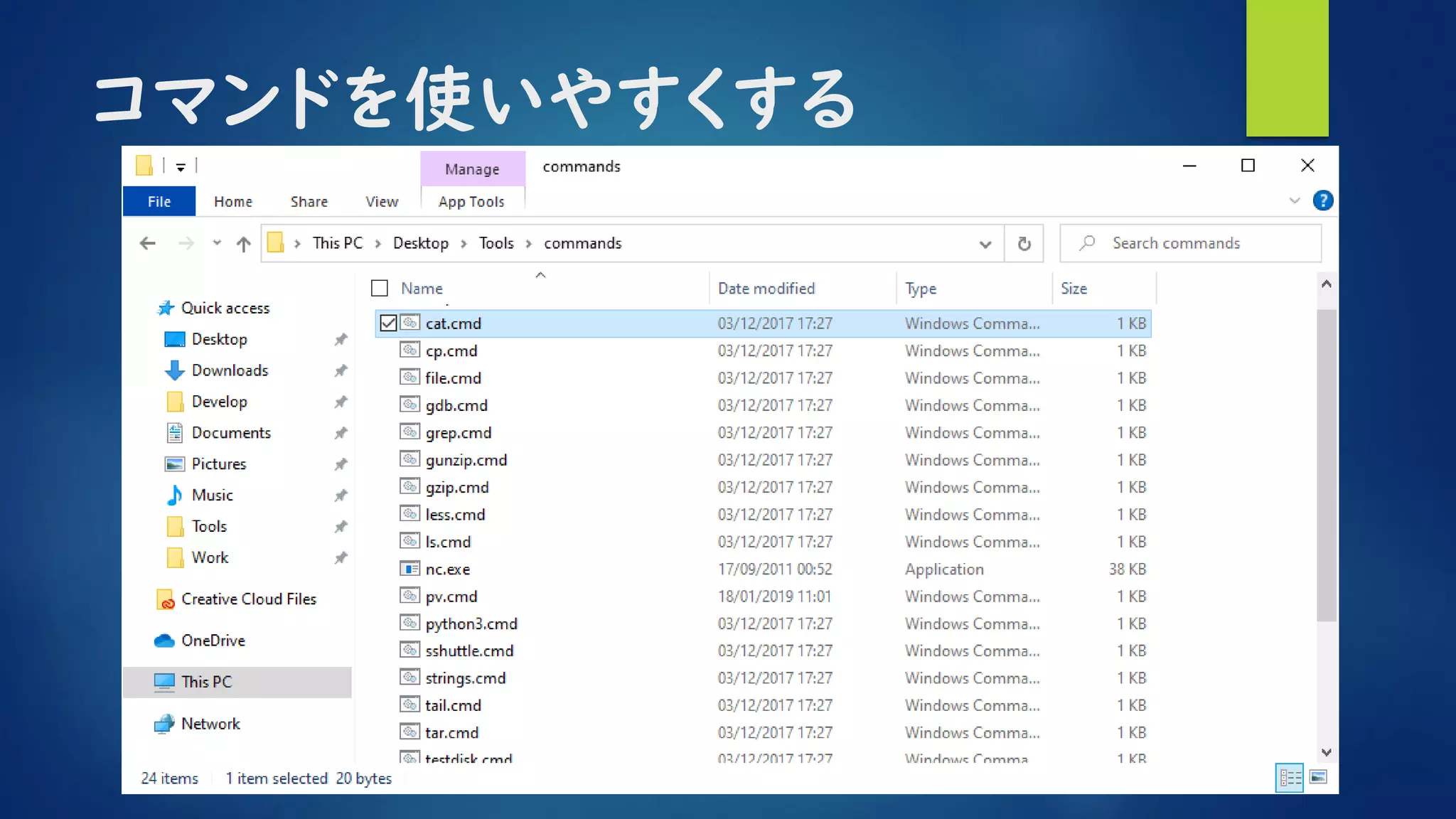Click the Downloads arrow icon in sidebar
This screenshot has width=1456, height=819.
click(174, 370)
